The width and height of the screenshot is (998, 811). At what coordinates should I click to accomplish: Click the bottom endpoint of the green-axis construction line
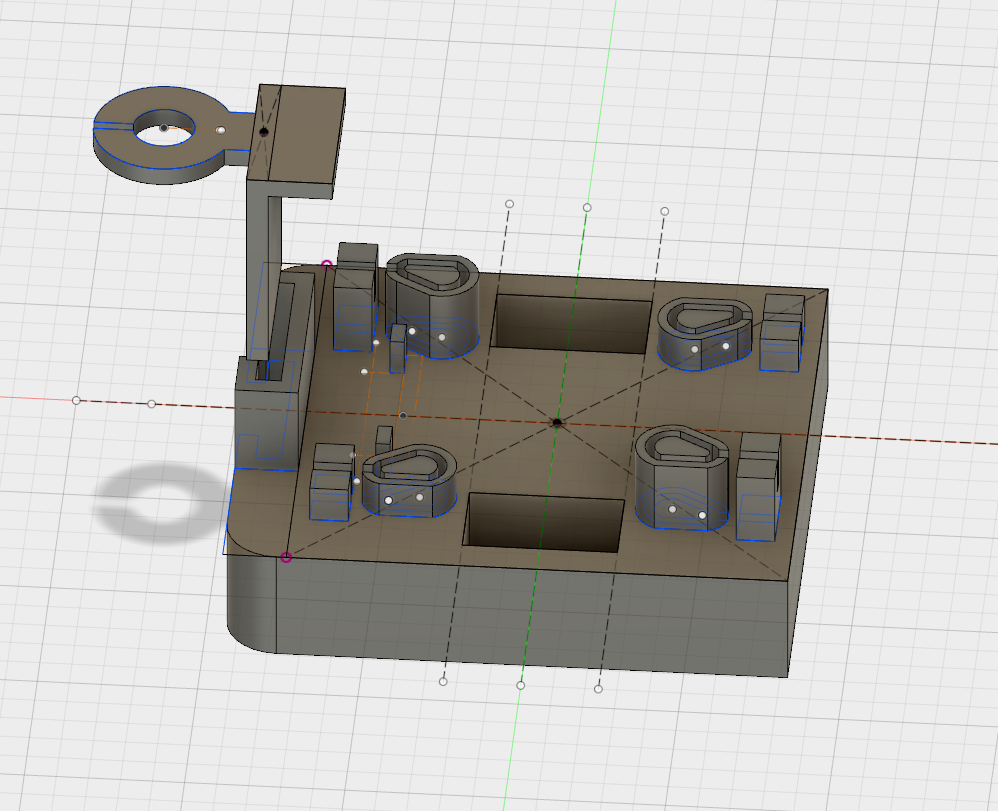[521, 686]
